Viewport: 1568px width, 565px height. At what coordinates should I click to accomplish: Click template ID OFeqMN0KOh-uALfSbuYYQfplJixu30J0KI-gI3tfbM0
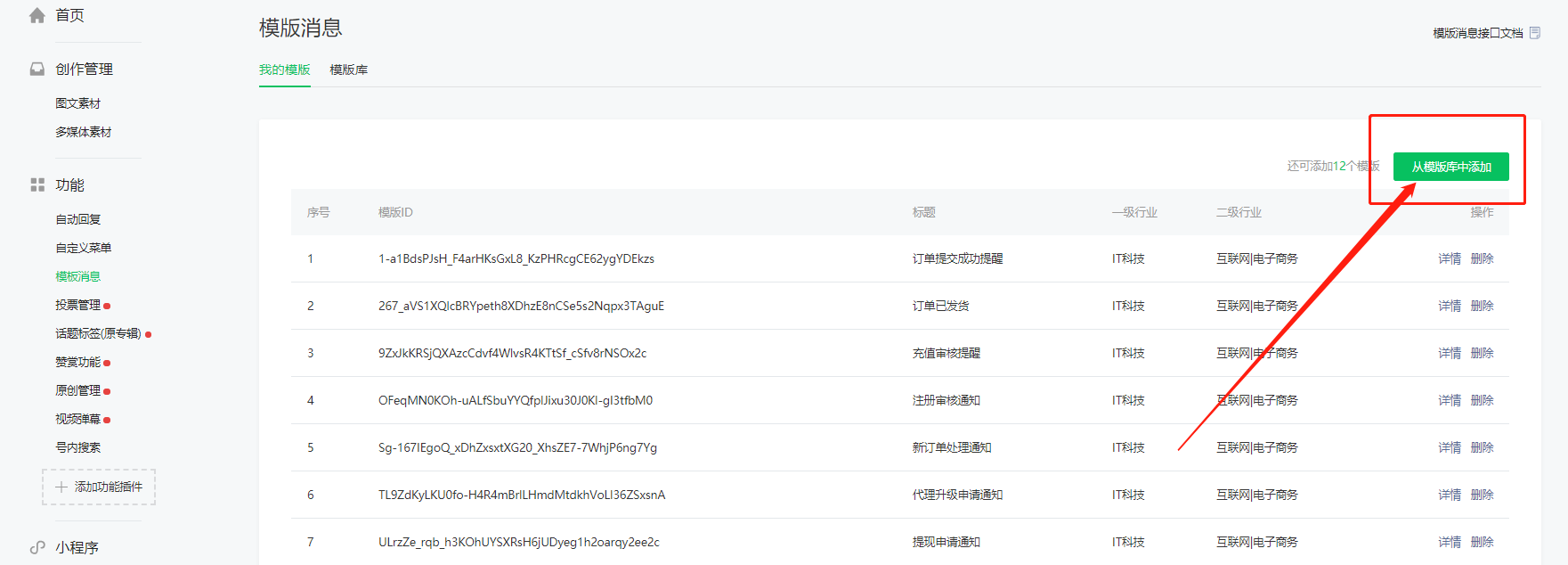pos(516,400)
